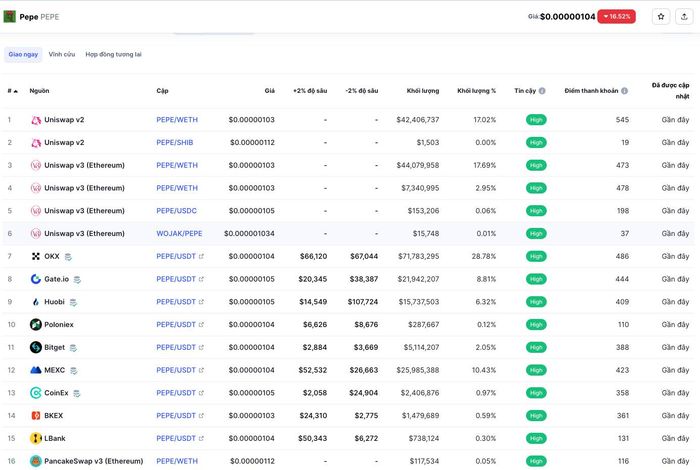Click the -16.52% price change badge
Viewport: 700px width, 470px height.
[x=617, y=17]
